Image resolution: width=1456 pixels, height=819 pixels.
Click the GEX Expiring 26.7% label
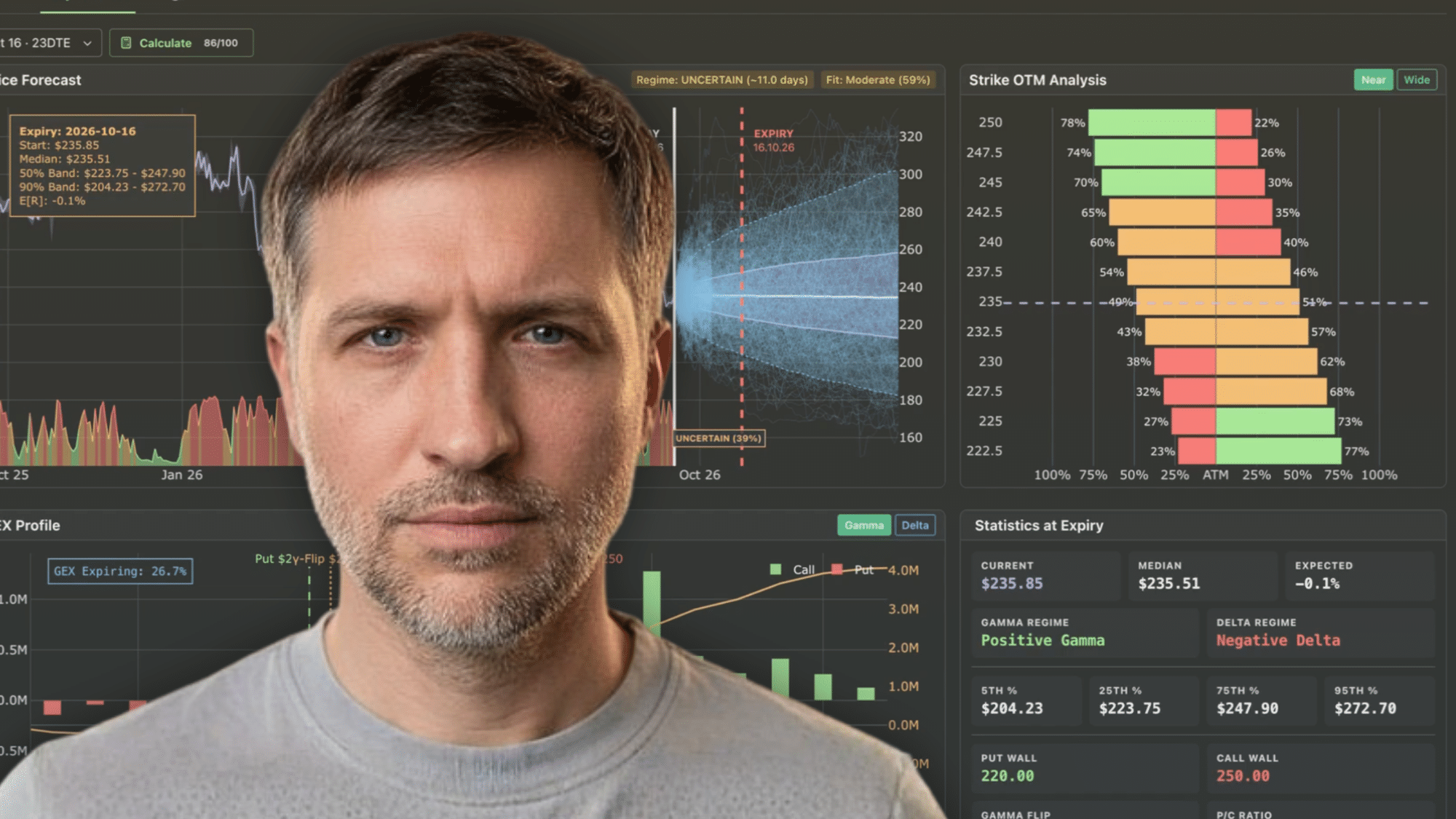120,571
